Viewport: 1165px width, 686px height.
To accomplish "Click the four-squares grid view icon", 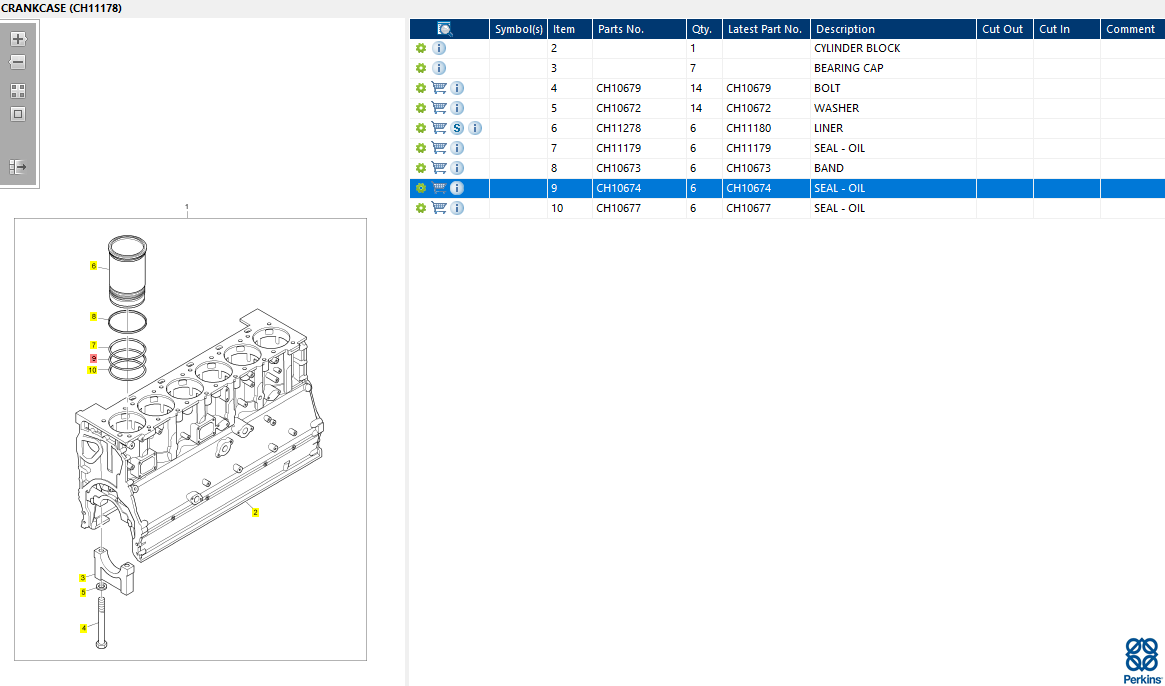I will pos(18,91).
